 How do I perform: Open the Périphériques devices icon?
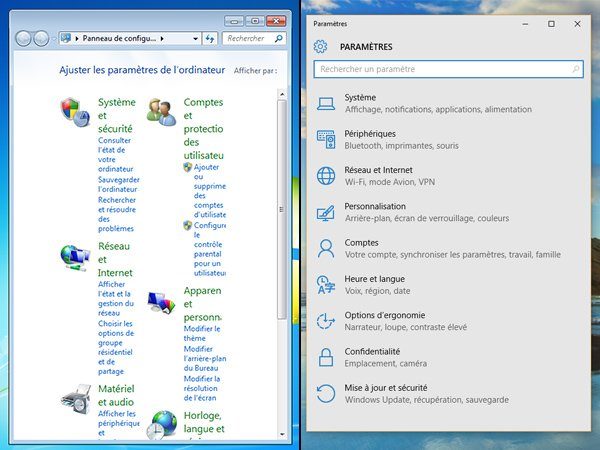pyautogui.click(x=326, y=139)
